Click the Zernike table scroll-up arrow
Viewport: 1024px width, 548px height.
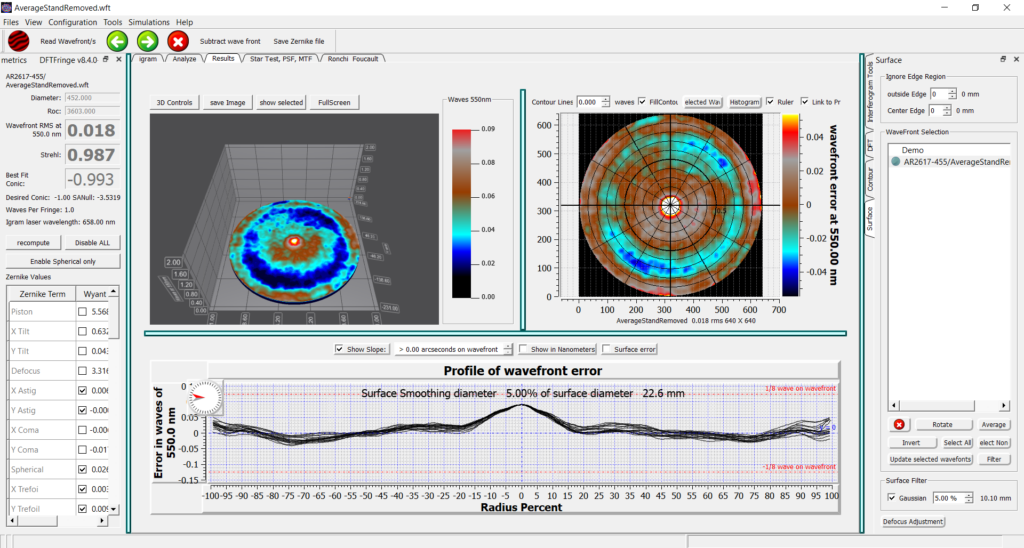[114, 291]
